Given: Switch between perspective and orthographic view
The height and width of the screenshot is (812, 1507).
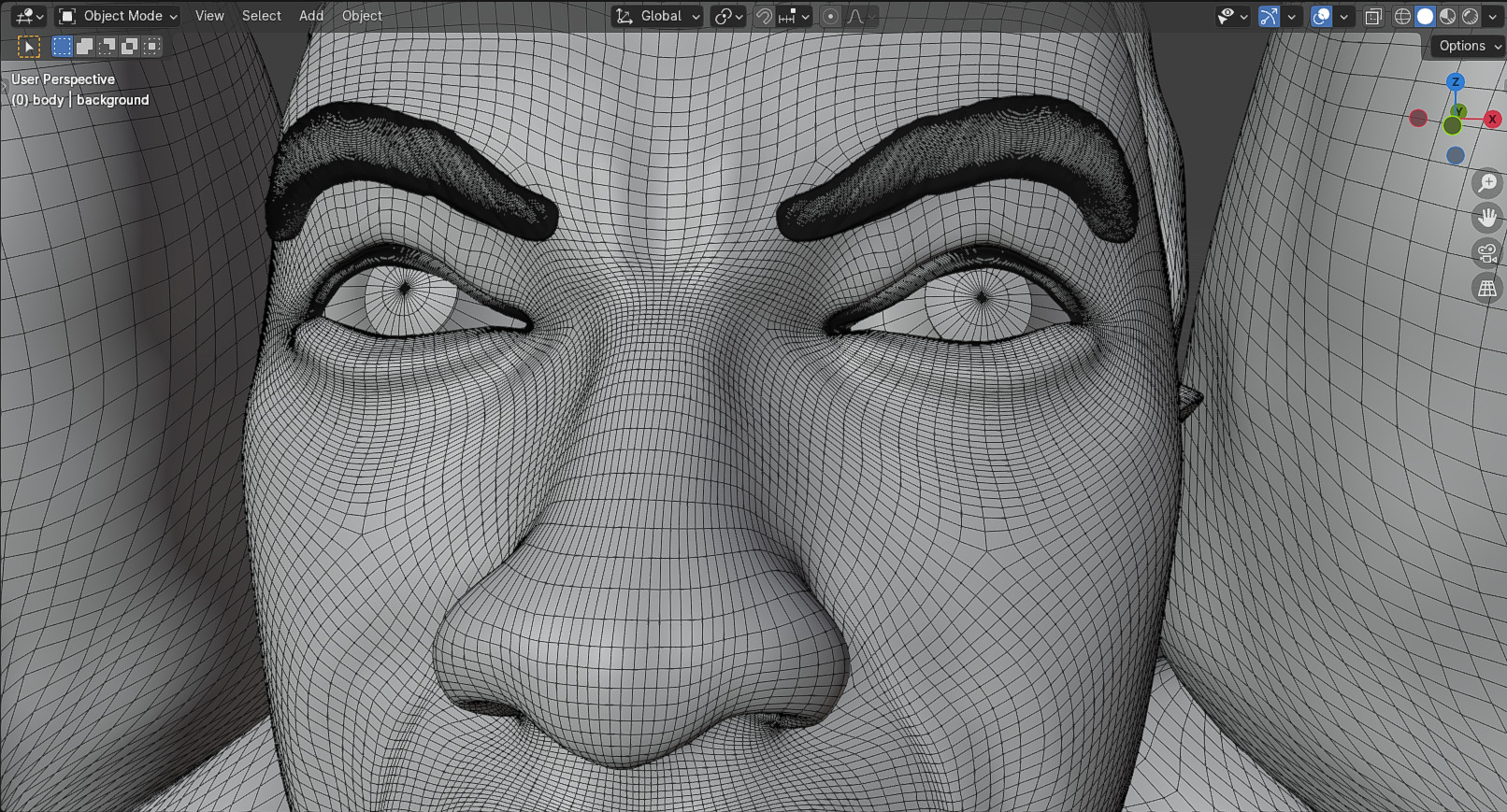Looking at the screenshot, I should point(1486,288).
